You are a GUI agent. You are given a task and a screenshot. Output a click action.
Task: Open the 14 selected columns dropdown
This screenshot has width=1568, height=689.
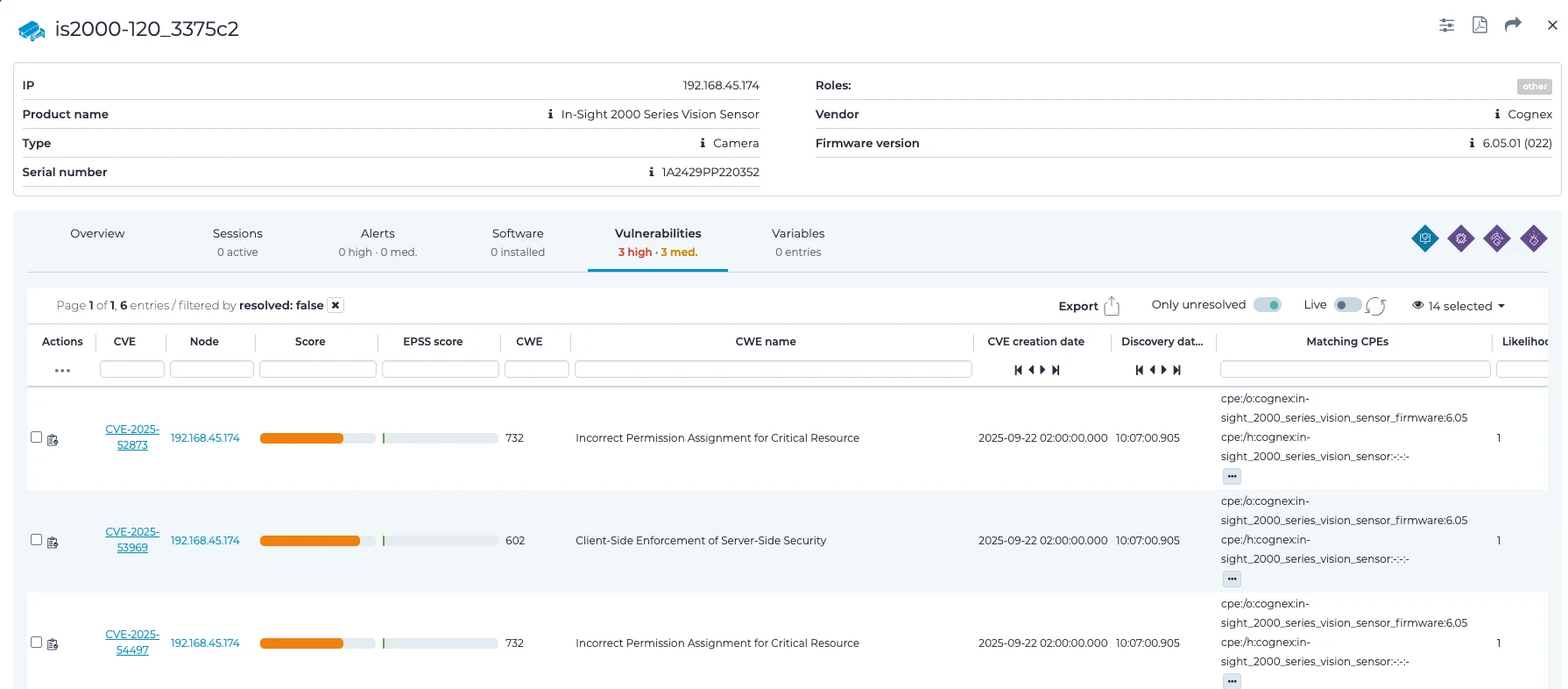pos(1459,306)
